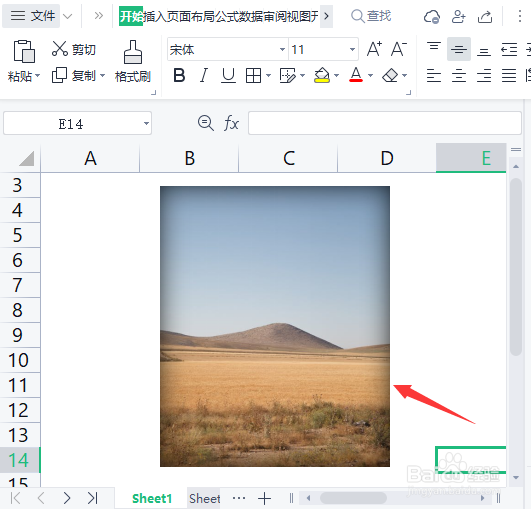Go to first sheet navigation arrow
The width and height of the screenshot is (531, 509).
tap(16, 498)
